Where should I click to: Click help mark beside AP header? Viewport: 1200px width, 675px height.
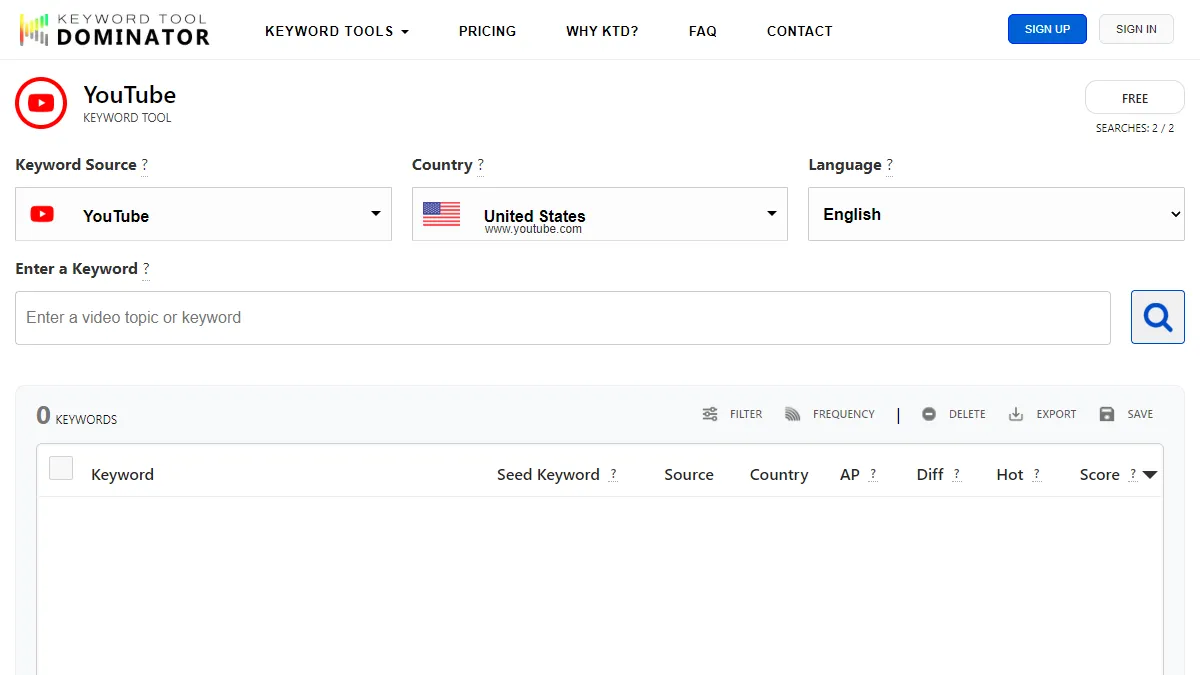click(x=873, y=475)
